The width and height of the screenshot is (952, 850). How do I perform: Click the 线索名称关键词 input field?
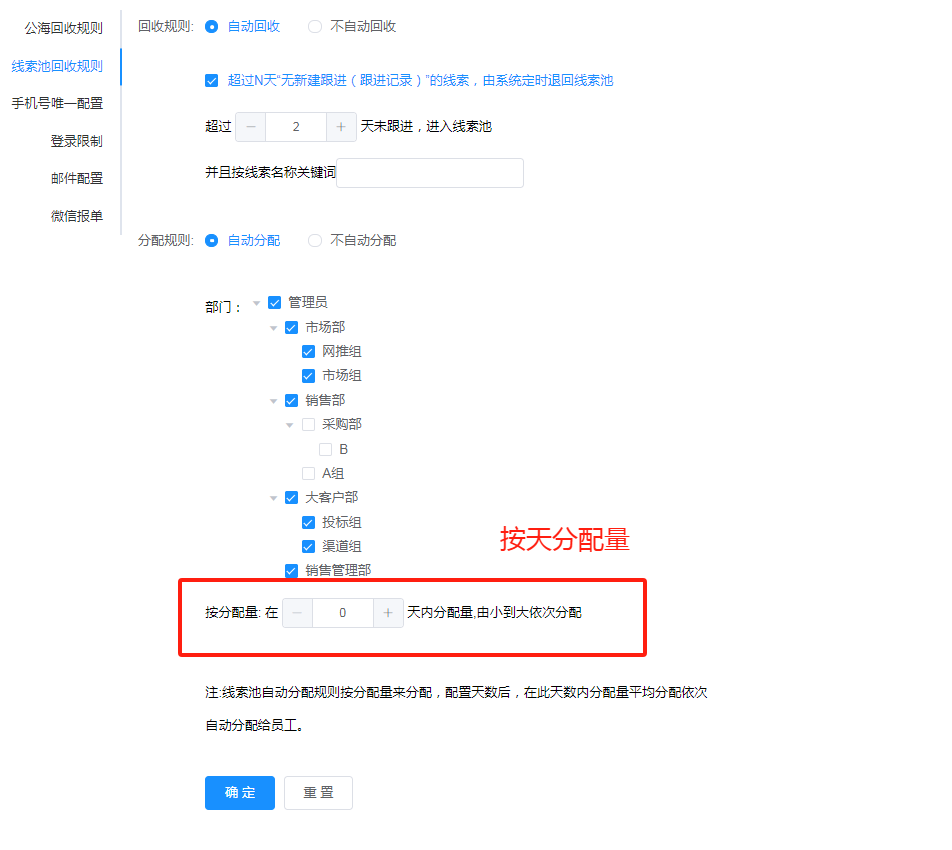click(x=430, y=173)
